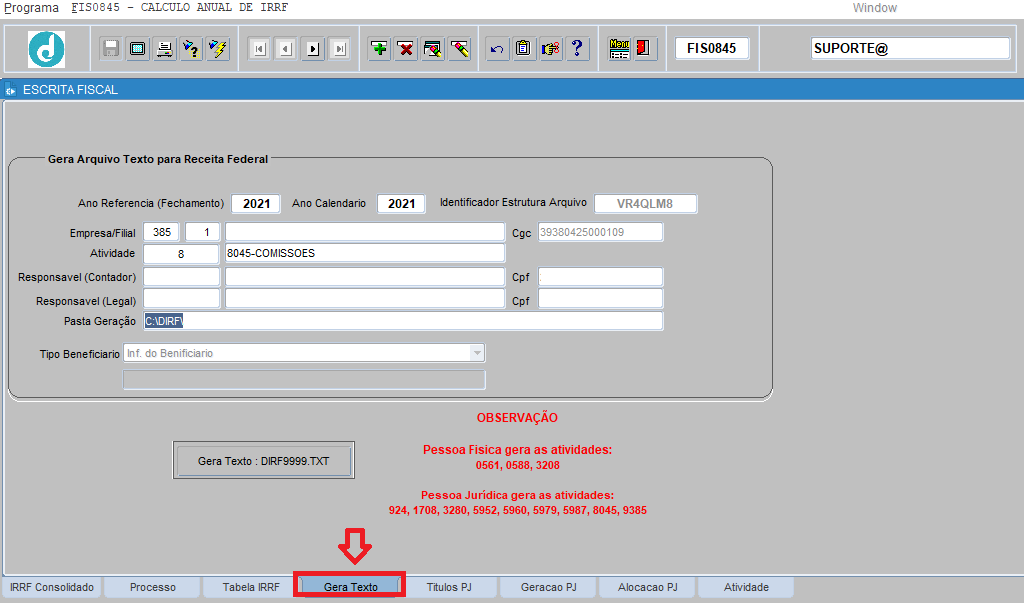Viewport: 1024px width, 603px height.
Task: Click Empresa field with value 385
Action: (x=161, y=232)
